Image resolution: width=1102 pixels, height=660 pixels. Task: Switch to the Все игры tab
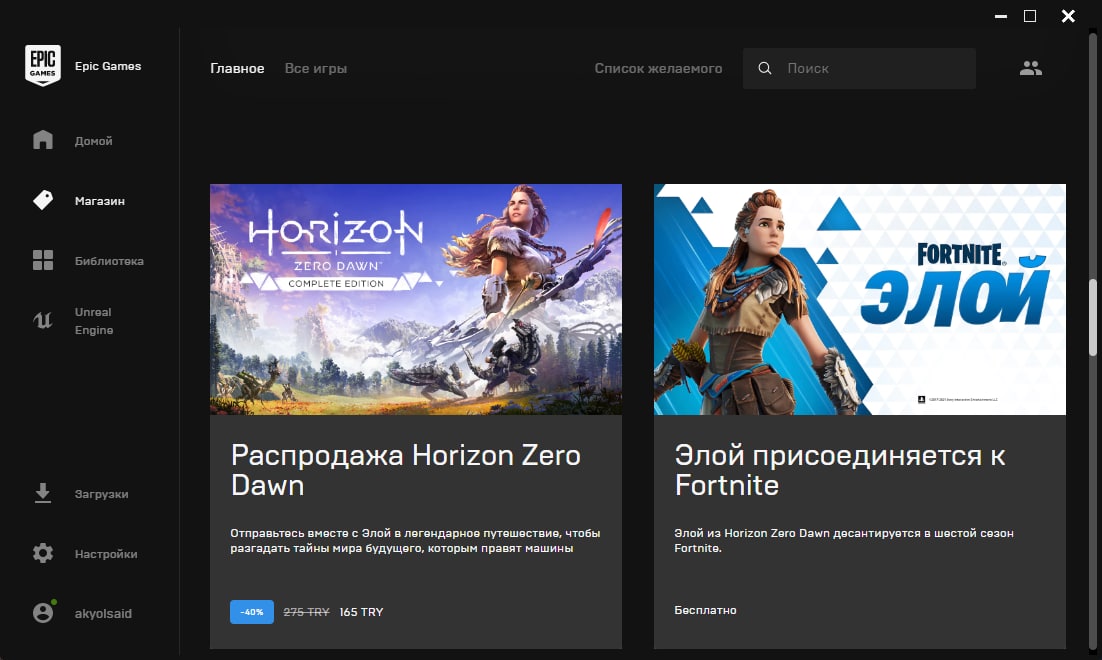(316, 68)
